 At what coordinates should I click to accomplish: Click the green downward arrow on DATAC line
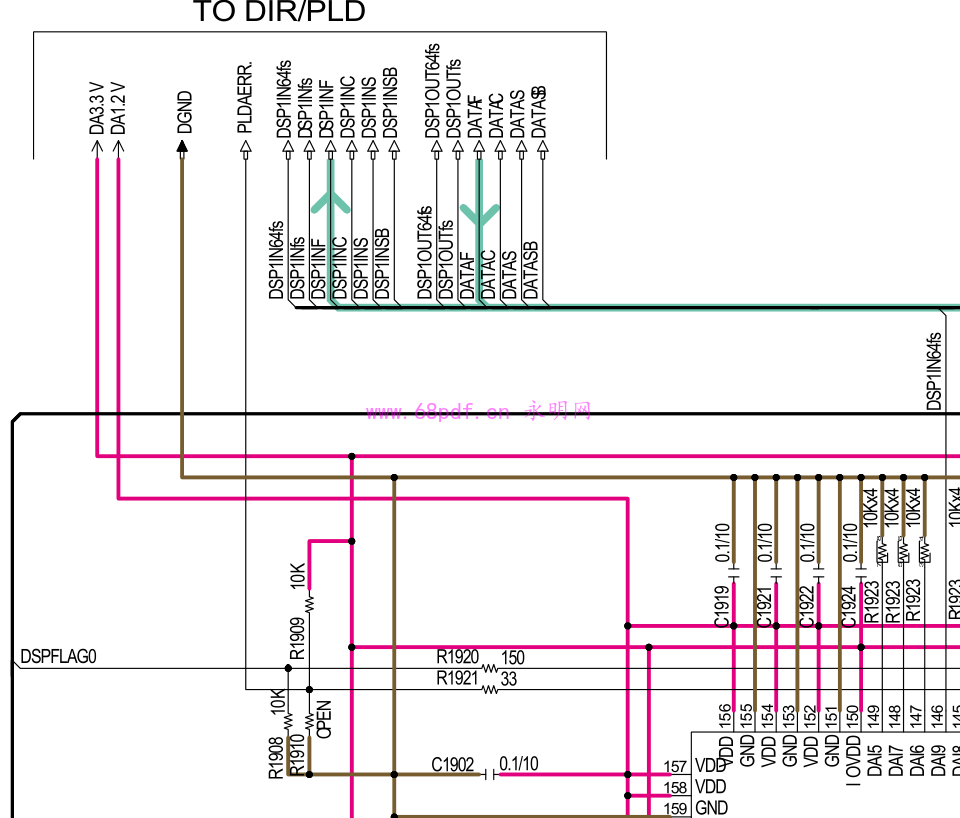click(479, 213)
